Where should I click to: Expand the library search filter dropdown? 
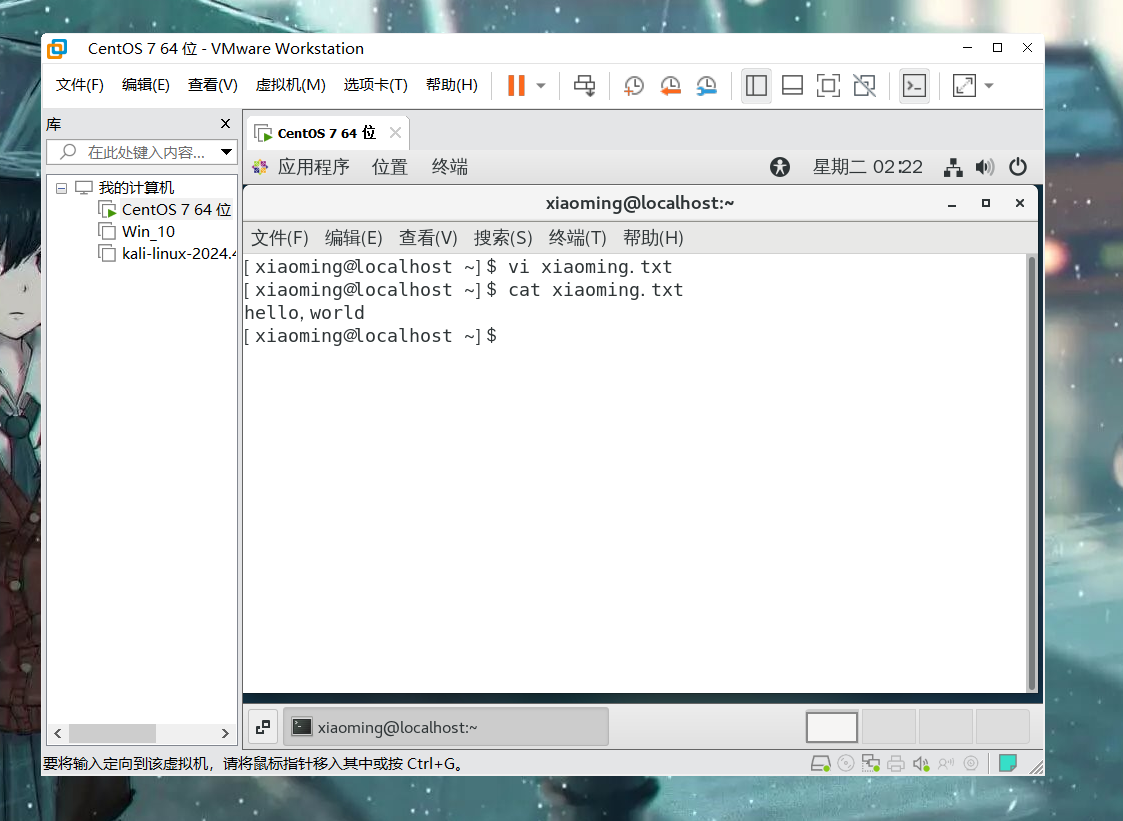[227, 152]
